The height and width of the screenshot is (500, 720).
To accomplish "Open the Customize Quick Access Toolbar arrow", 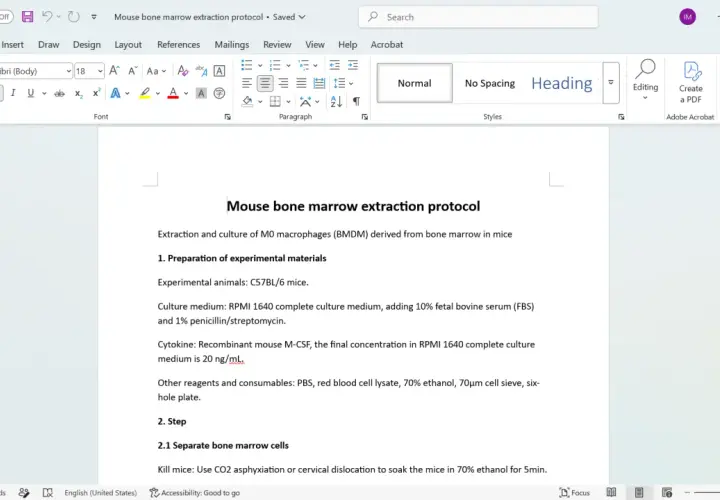I will (94, 17).
